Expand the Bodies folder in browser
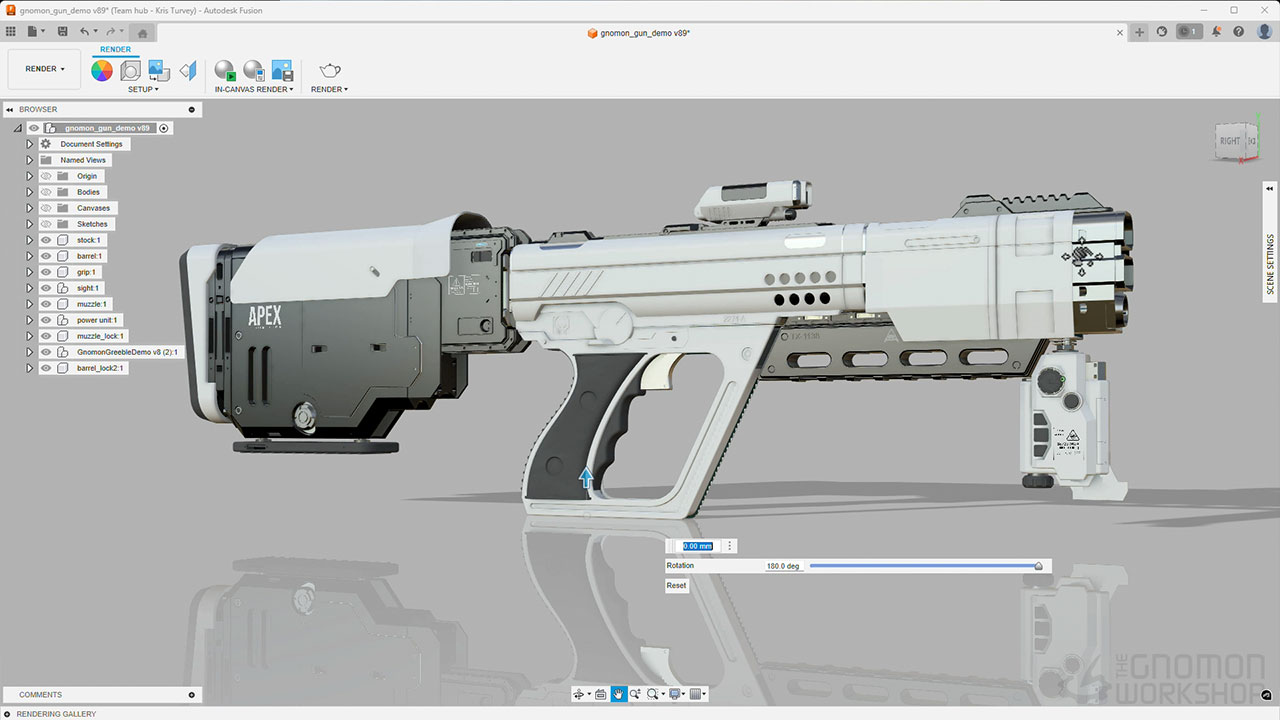The image size is (1280, 720). point(30,192)
